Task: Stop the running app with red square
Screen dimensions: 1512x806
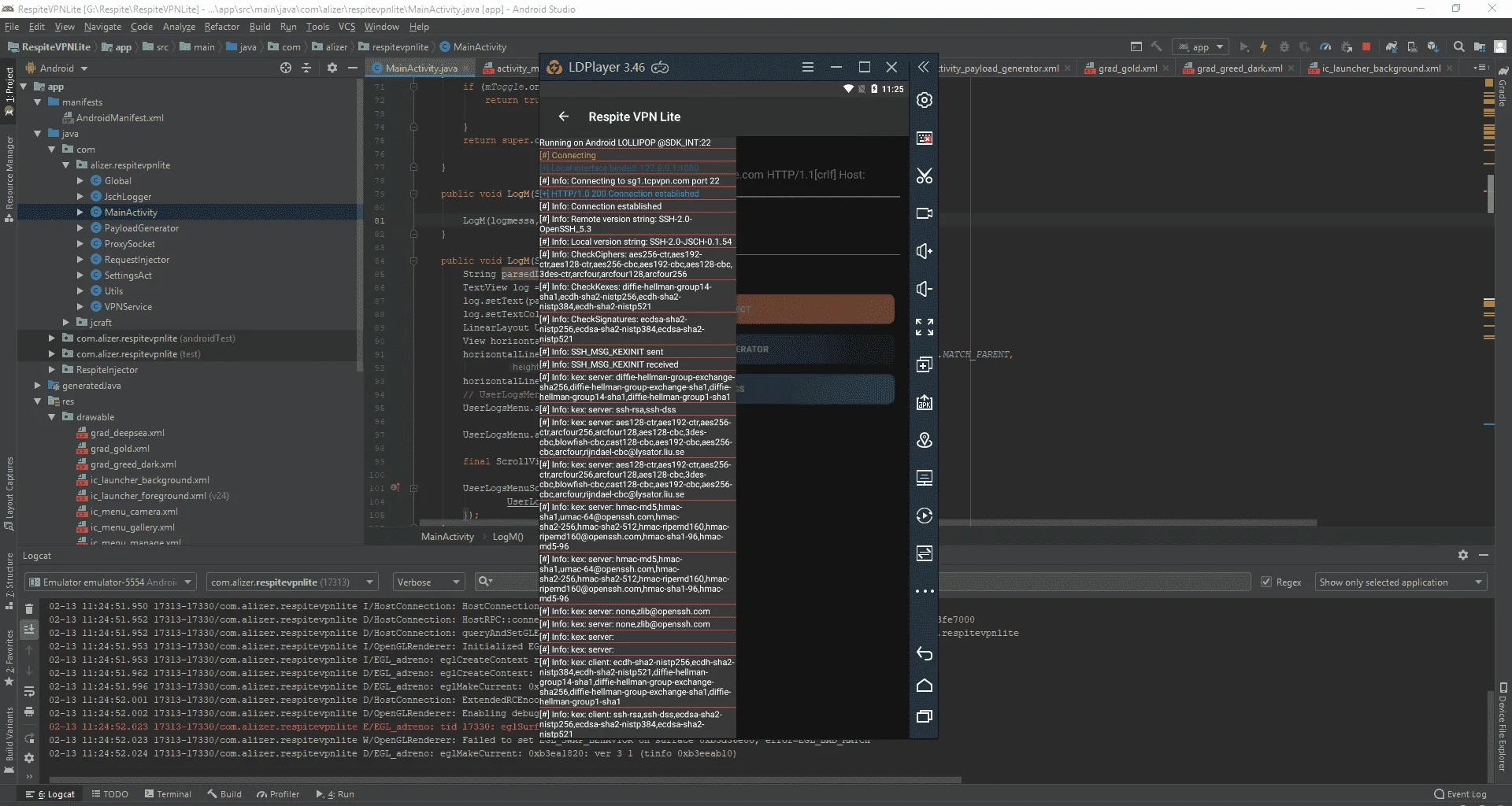Action: (1366, 46)
